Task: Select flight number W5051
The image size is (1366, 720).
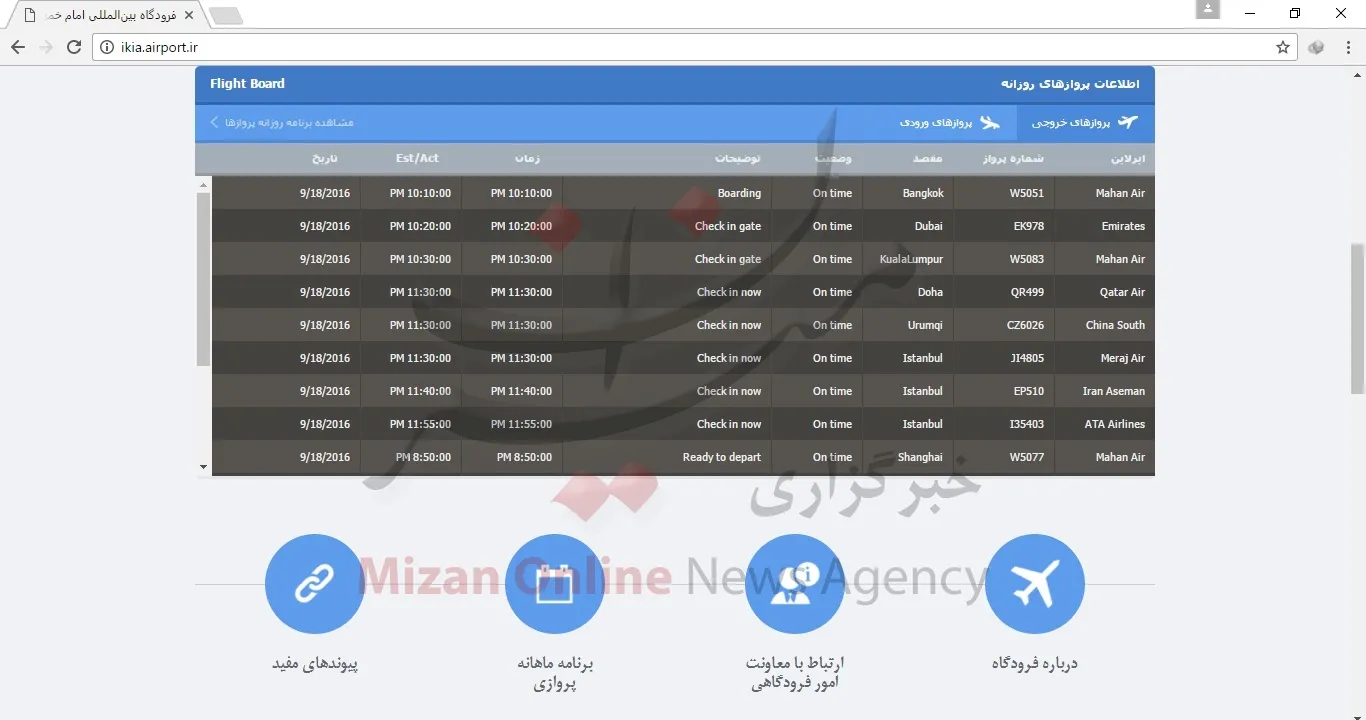Action: [1027, 193]
